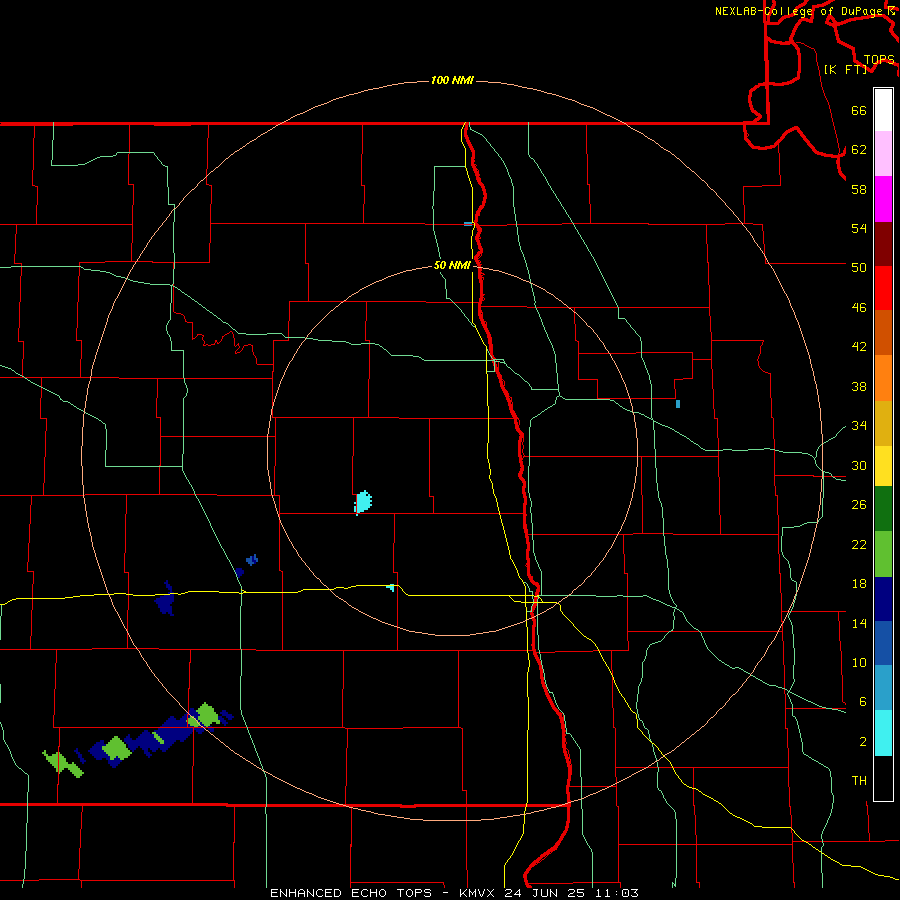Click the light pink legend swatch
Image resolution: width=900 pixels, height=900 pixels.
(883, 154)
